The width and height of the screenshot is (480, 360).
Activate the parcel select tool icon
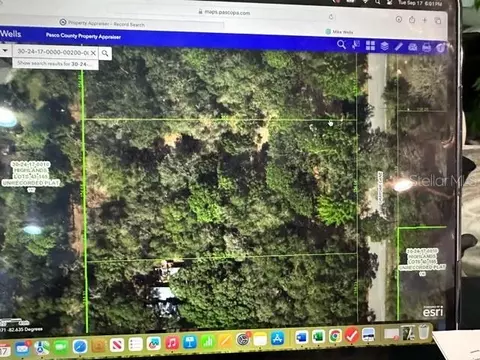pos(356,45)
